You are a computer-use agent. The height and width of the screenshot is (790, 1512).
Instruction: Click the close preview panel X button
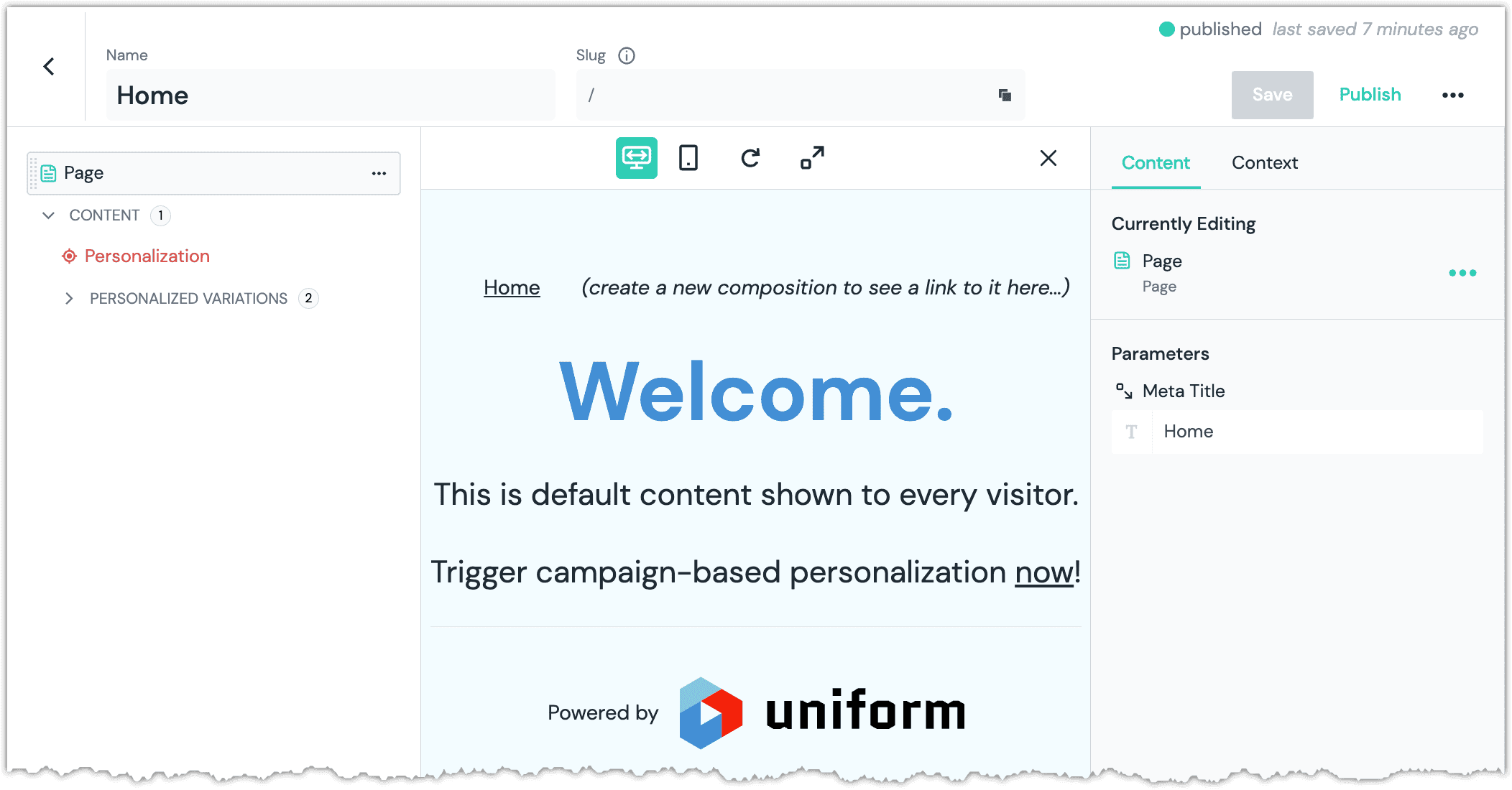tap(1048, 158)
